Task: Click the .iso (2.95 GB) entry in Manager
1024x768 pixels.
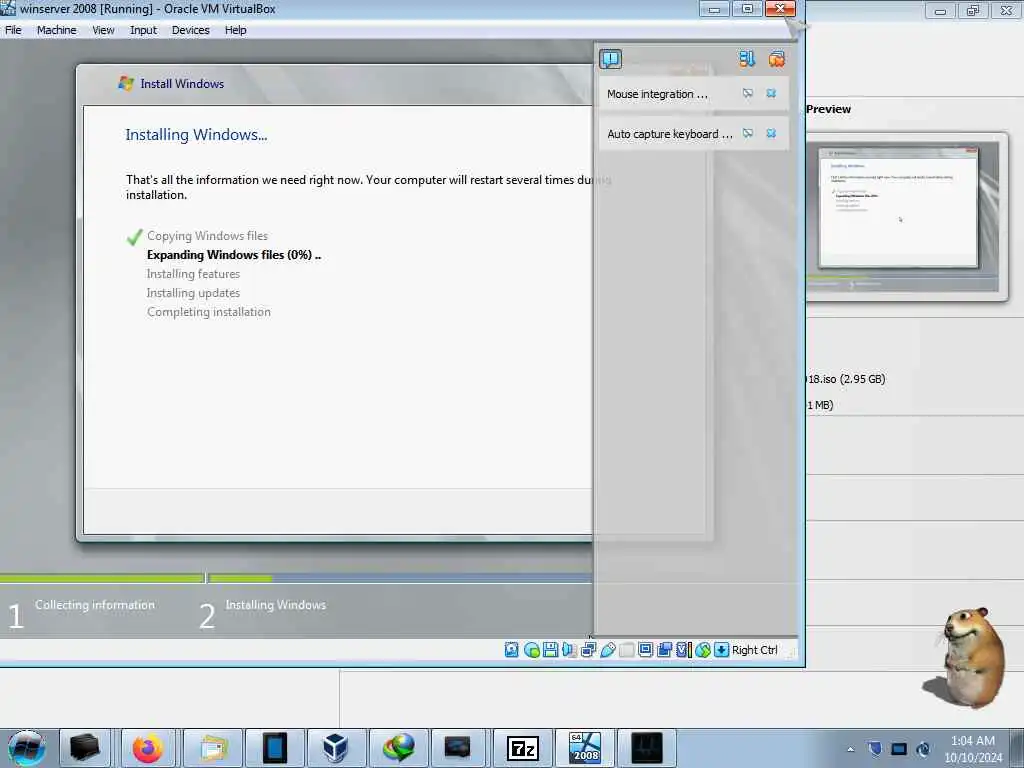Action: (x=846, y=379)
